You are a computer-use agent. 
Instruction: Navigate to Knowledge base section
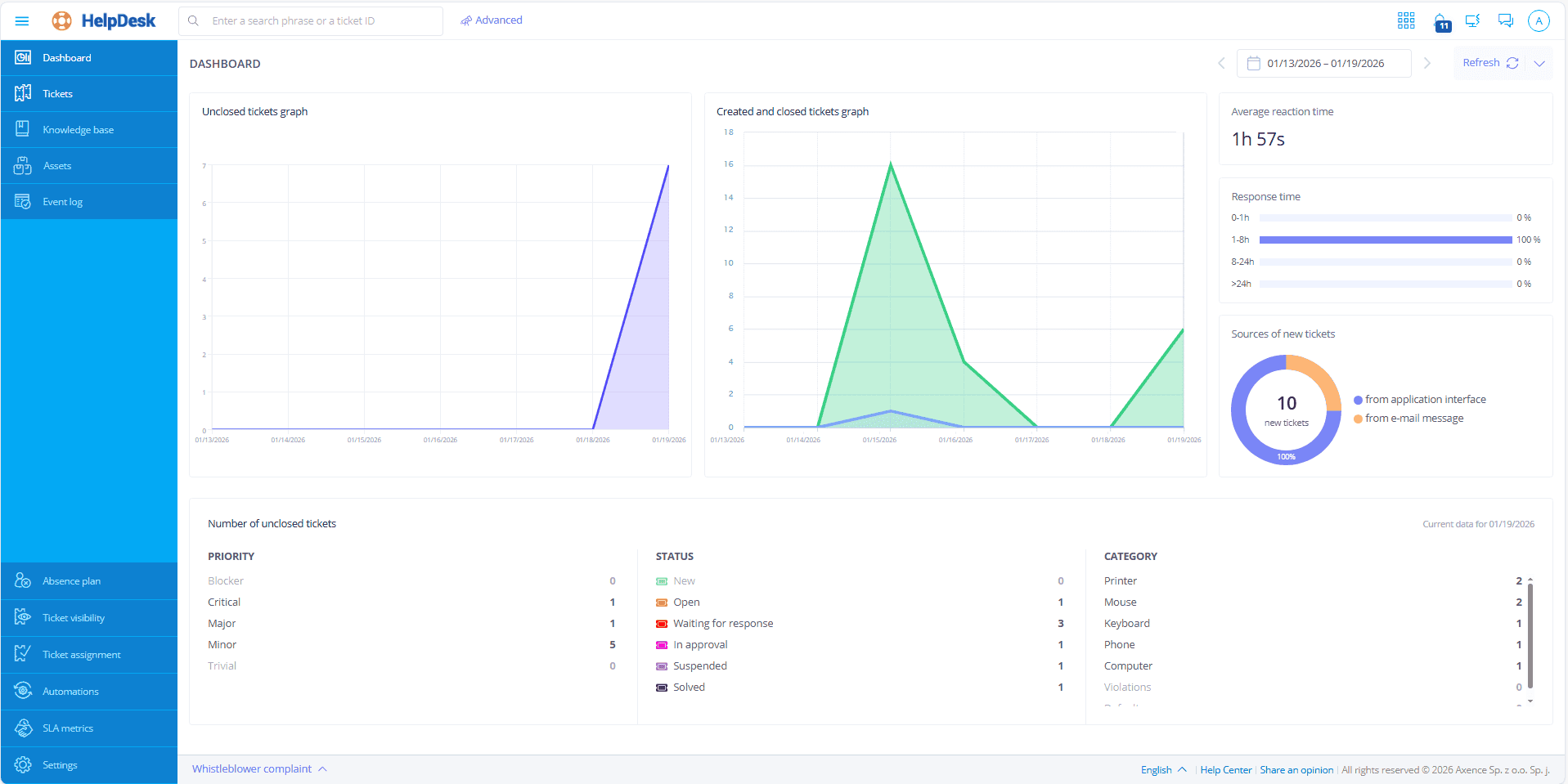tap(78, 130)
